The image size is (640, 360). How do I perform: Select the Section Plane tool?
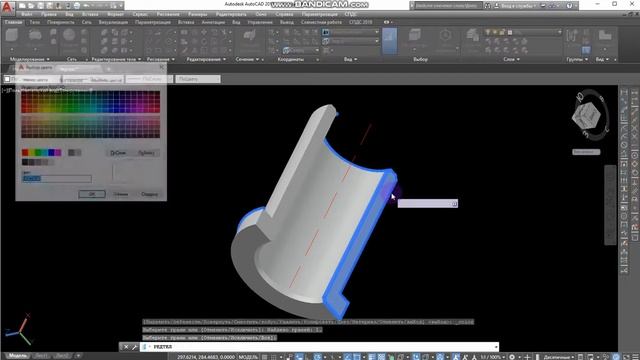(249, 36)
